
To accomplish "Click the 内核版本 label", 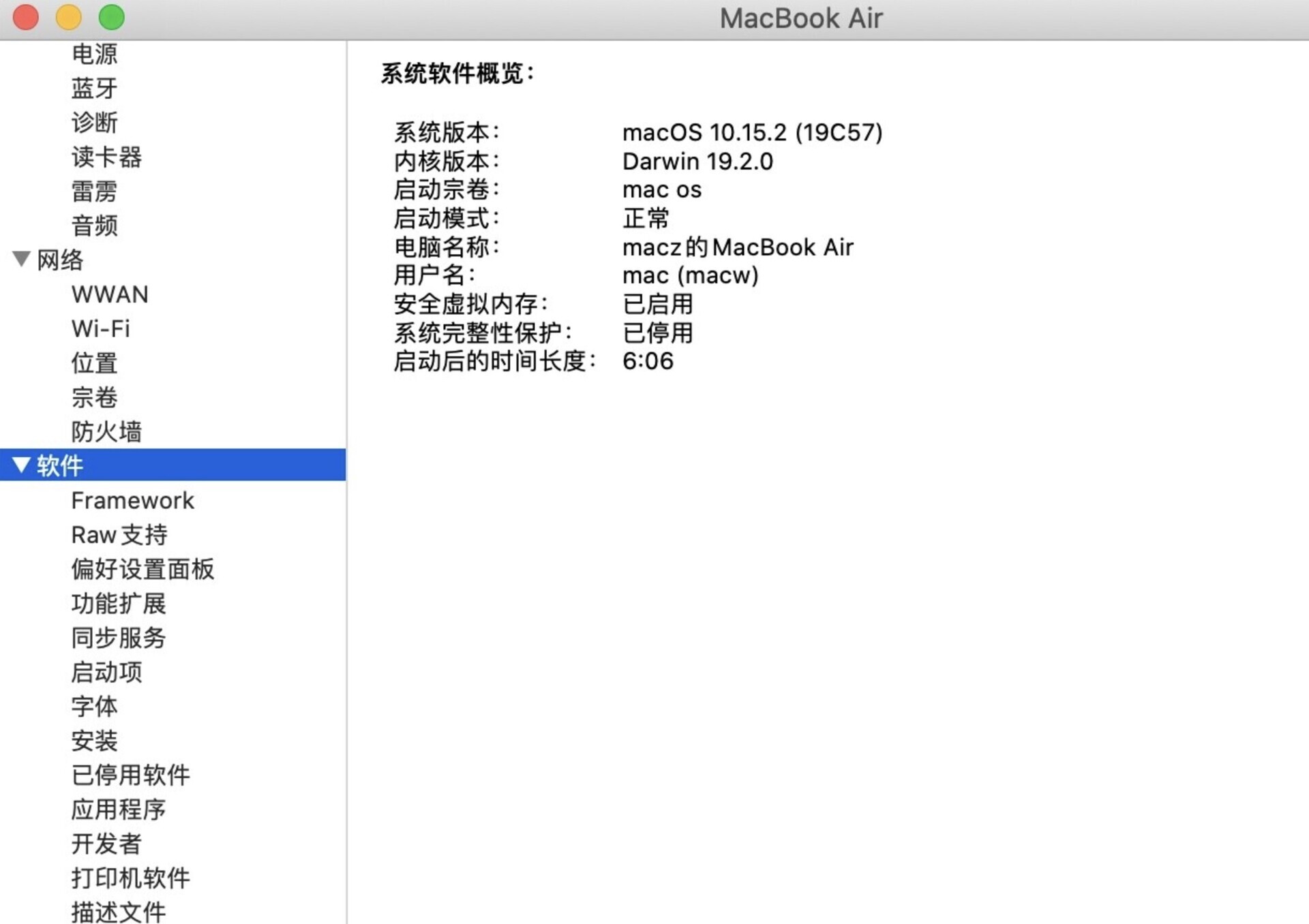I will pyautogui.click(x=447, y=161).
